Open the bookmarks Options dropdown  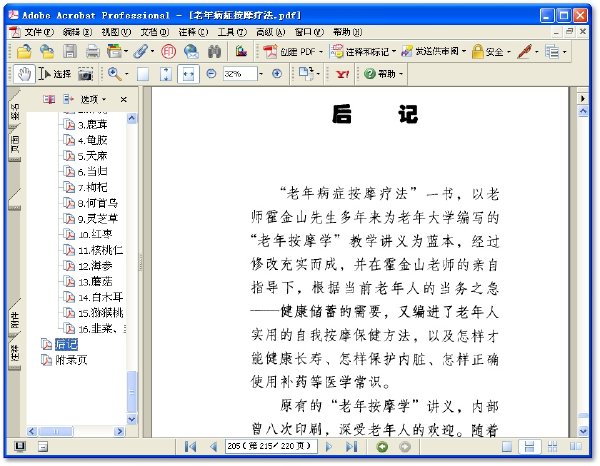coord(93,99)
